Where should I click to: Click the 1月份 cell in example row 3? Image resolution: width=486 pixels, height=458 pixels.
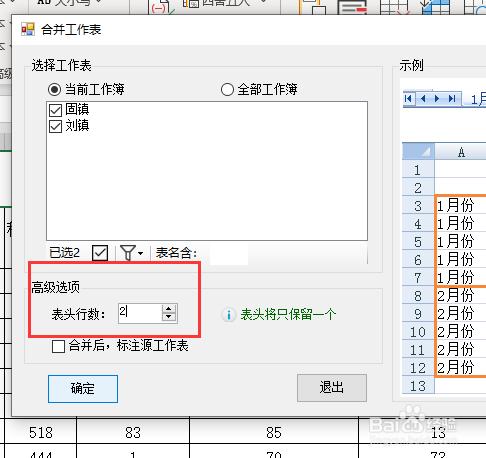461,205
